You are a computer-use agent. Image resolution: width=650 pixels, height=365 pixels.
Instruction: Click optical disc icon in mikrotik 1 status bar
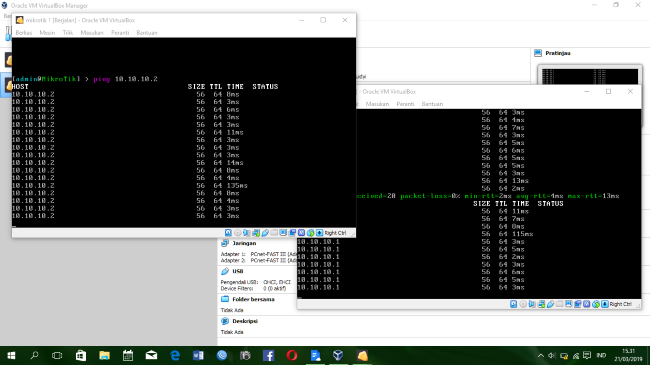pyautogui.click(x=238, y=233)
